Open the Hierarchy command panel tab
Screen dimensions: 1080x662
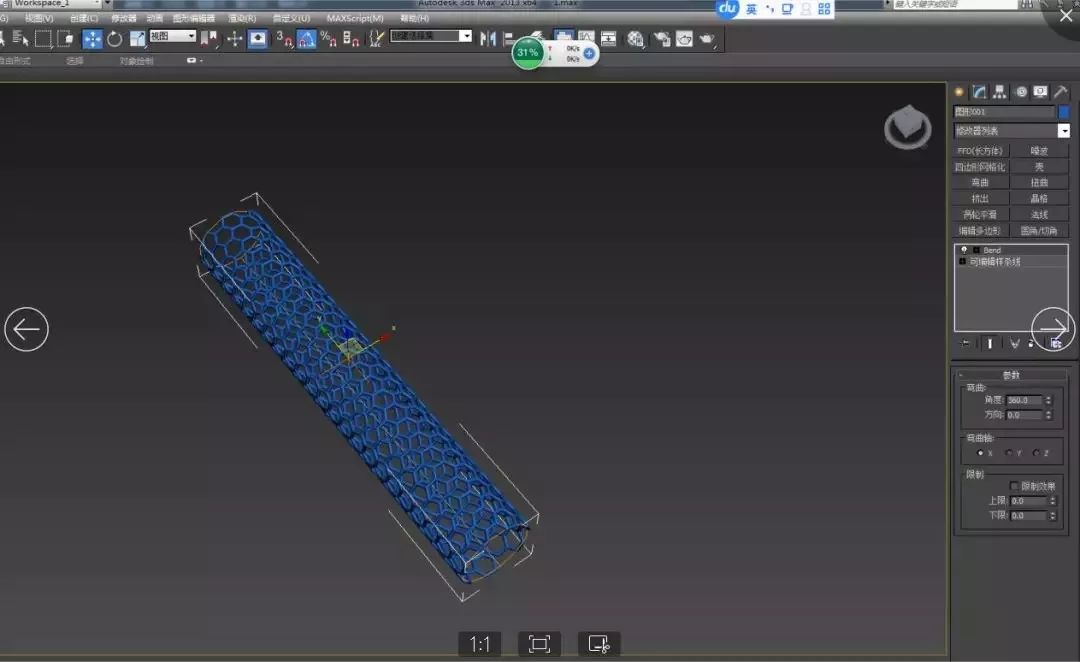[999, 92]
